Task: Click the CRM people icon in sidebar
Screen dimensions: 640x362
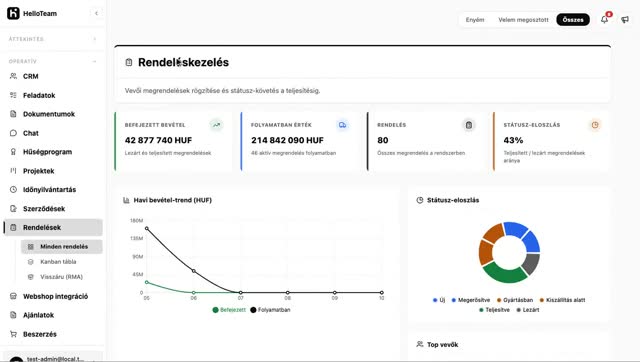Action: tap(13, 76)
